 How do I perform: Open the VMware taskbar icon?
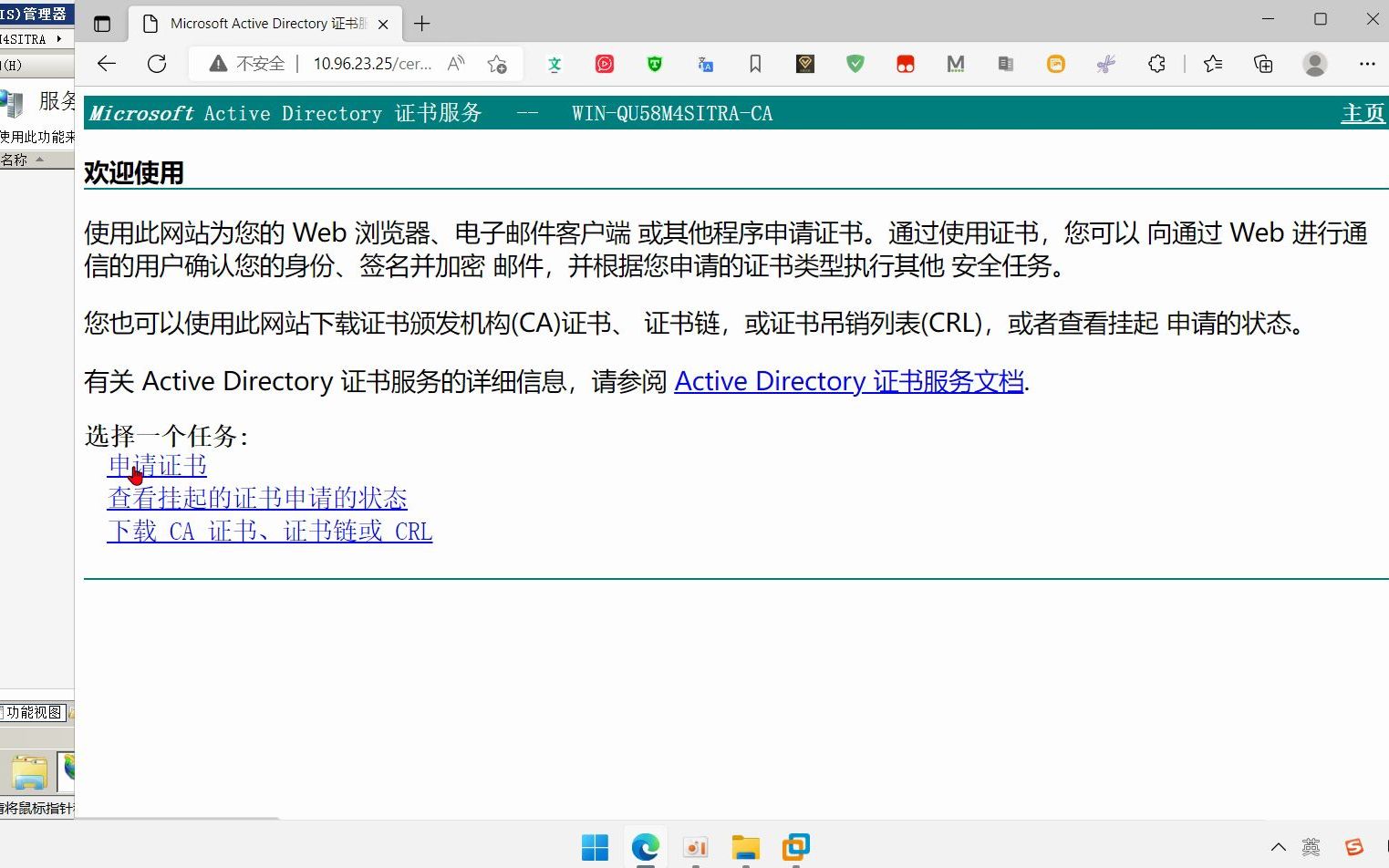(x=795, y=847)
